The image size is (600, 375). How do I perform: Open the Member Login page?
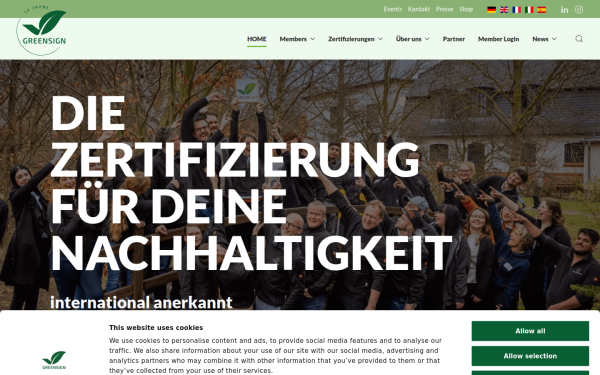point(499,39)
